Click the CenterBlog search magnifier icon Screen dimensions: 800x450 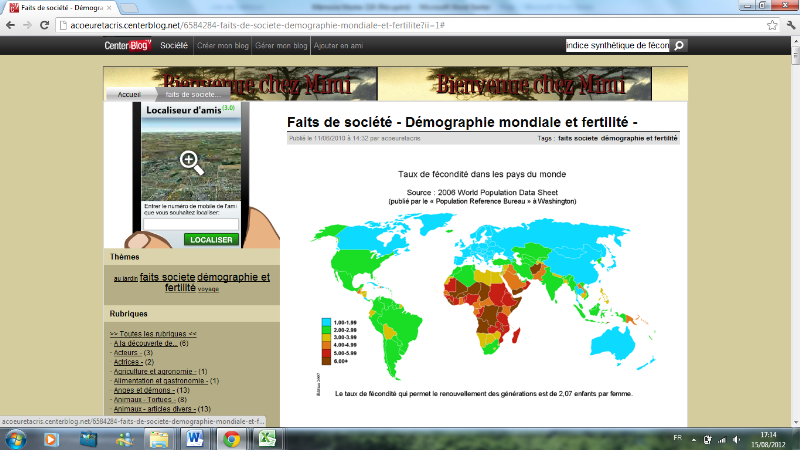[x=679, y=45]
